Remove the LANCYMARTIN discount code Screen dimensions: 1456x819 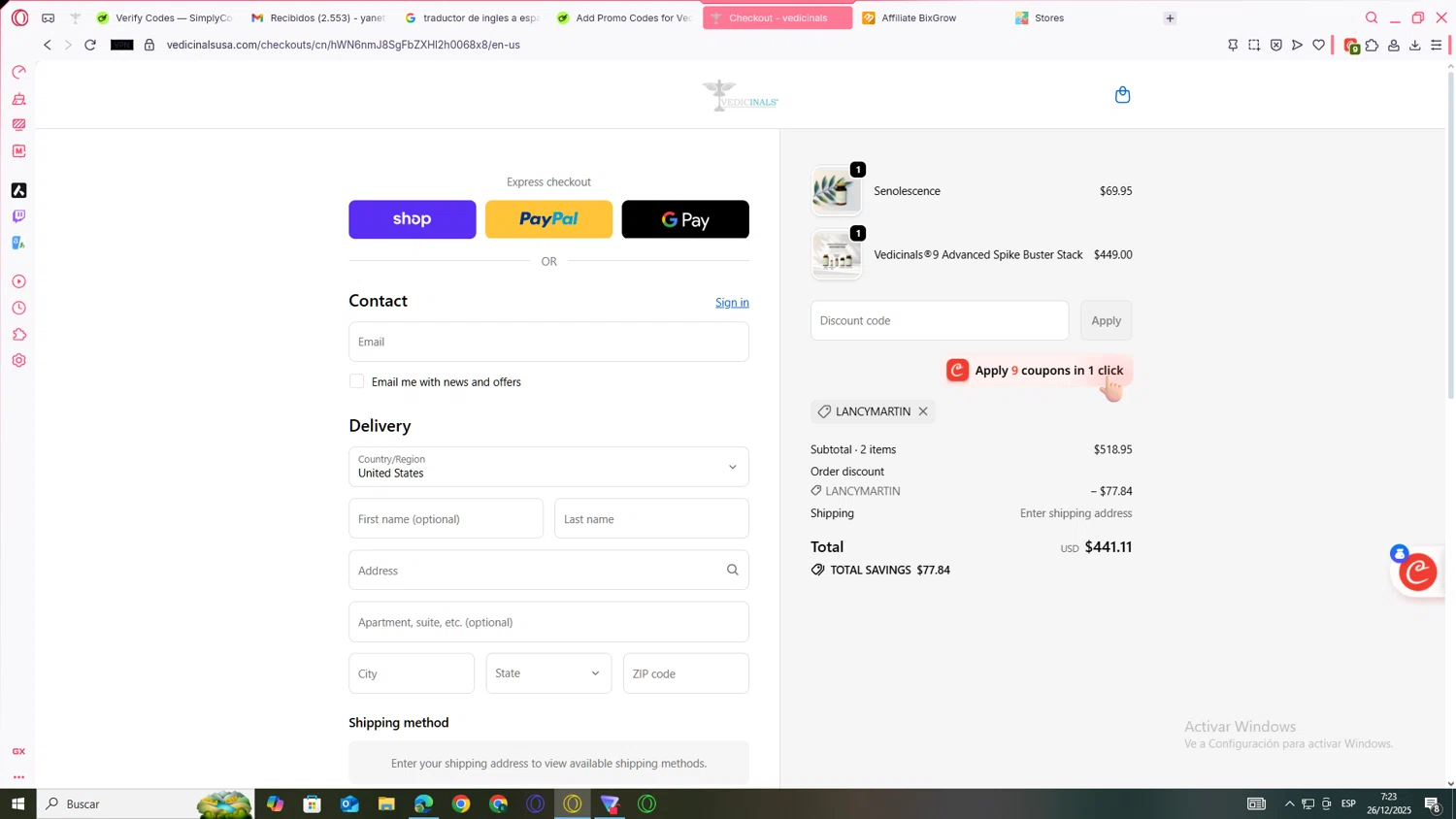pyautogui.click(x=923, y=411)
